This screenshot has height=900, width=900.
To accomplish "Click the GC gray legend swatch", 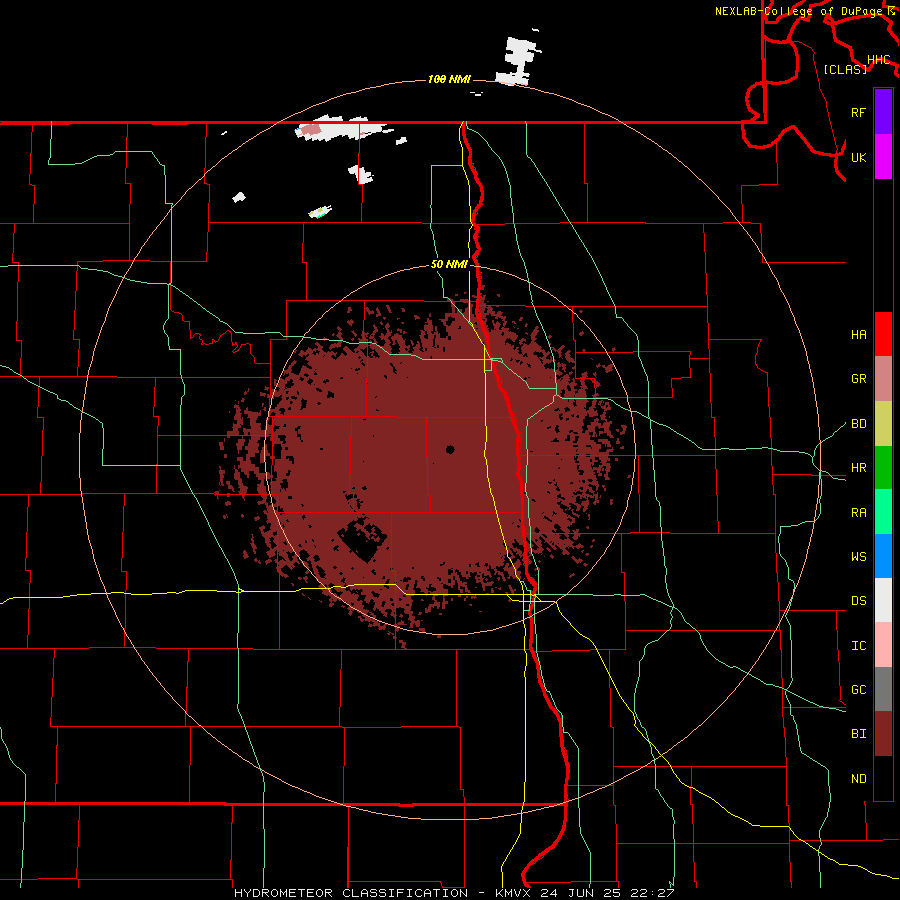I will (883, 689).
